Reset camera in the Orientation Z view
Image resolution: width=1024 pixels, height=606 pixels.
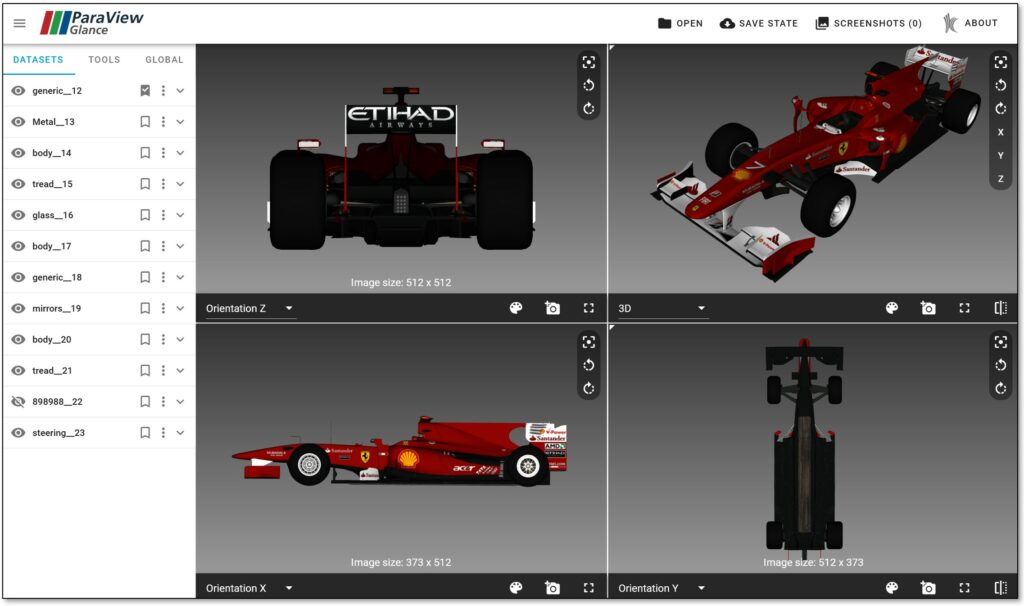[x=588, y=62]
